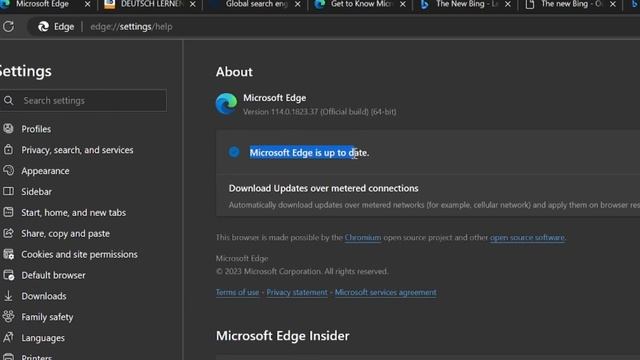Open Sidebar settings

pos(36,192)
